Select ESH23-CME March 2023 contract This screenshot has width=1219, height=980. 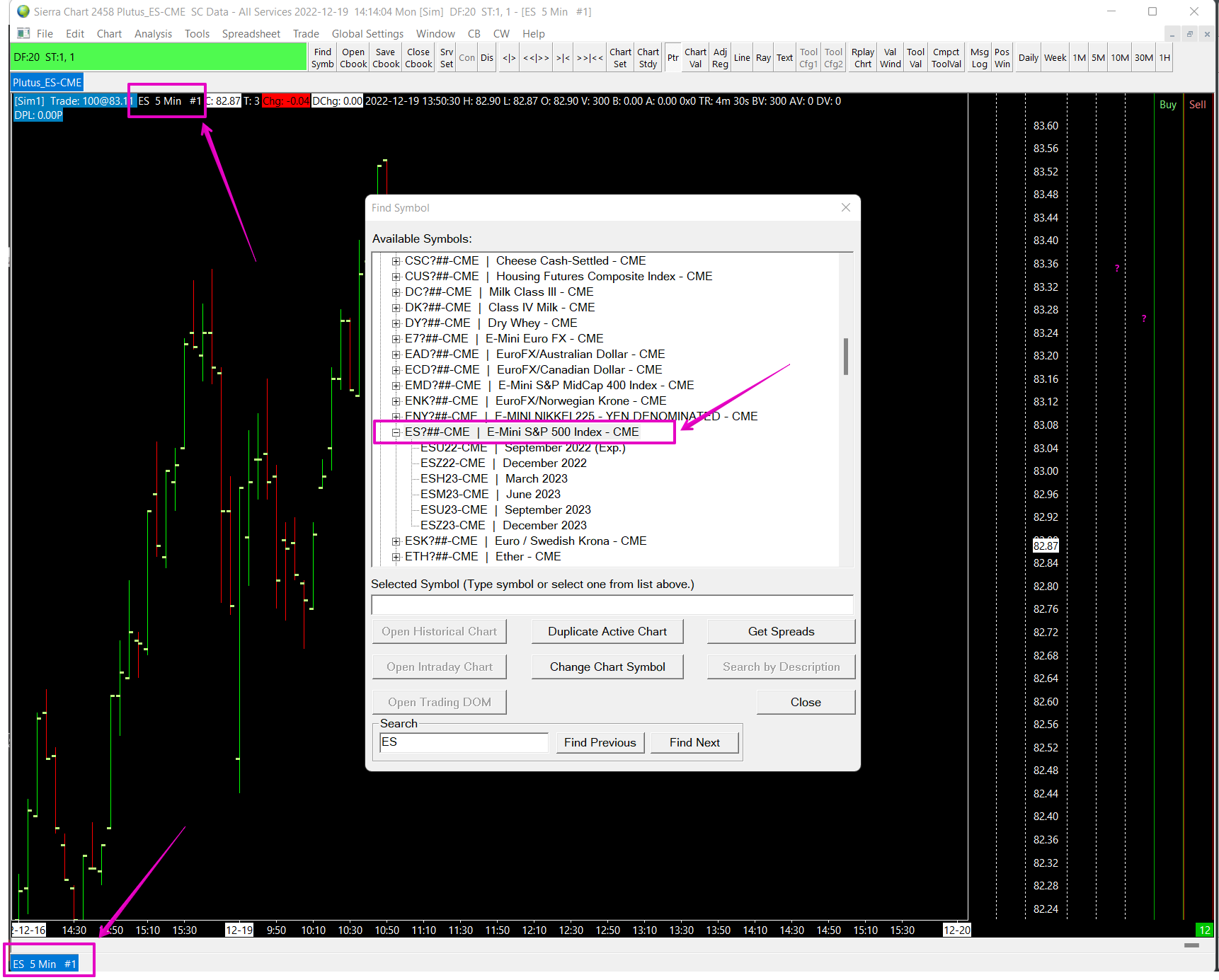click(493, 479)
